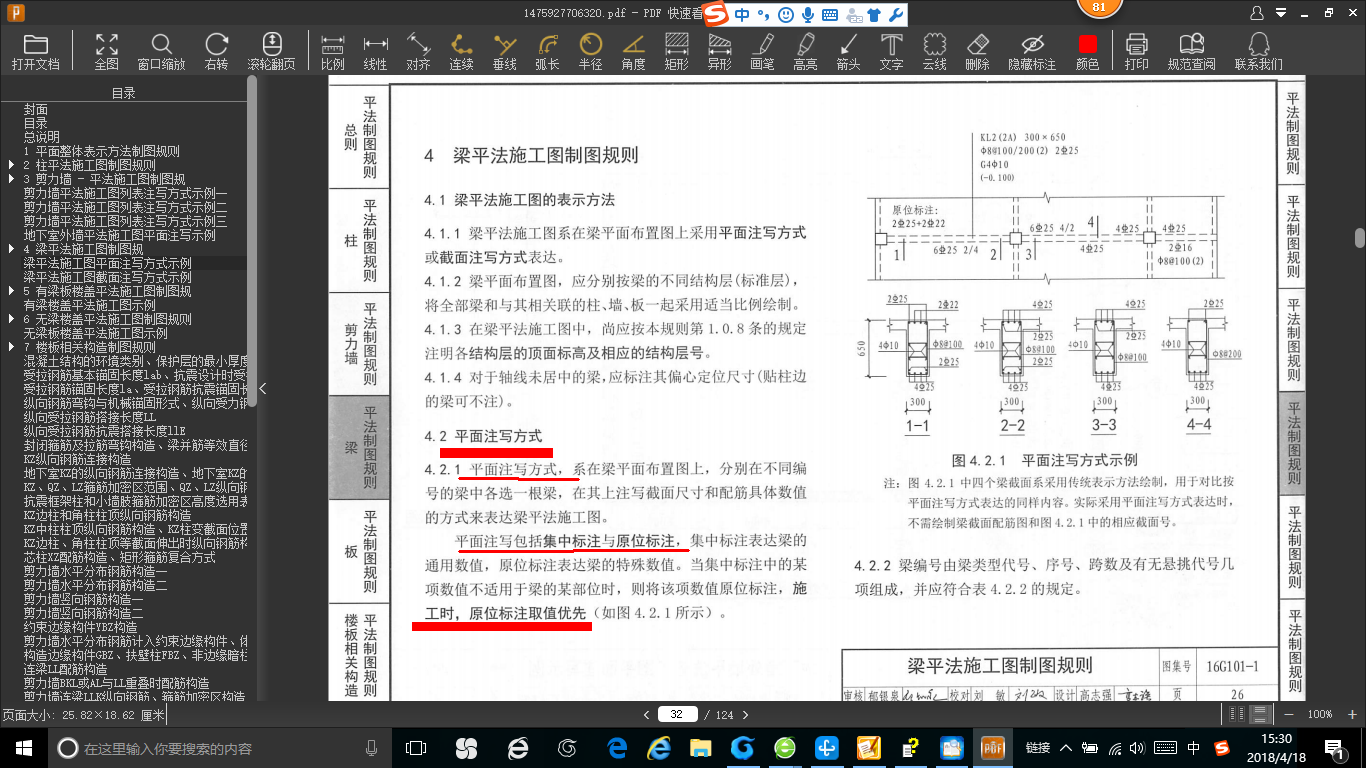Select the 比例 scale tool

tap(333, 52)
